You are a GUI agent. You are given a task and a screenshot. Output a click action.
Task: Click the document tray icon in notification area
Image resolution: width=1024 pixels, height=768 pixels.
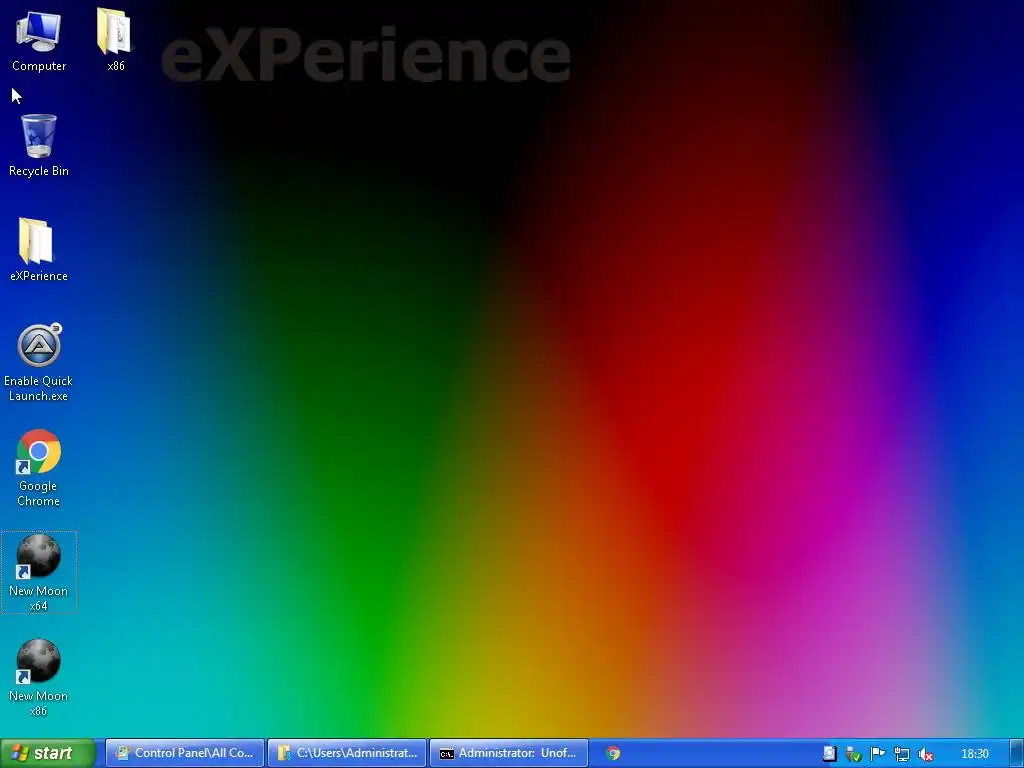829,754
